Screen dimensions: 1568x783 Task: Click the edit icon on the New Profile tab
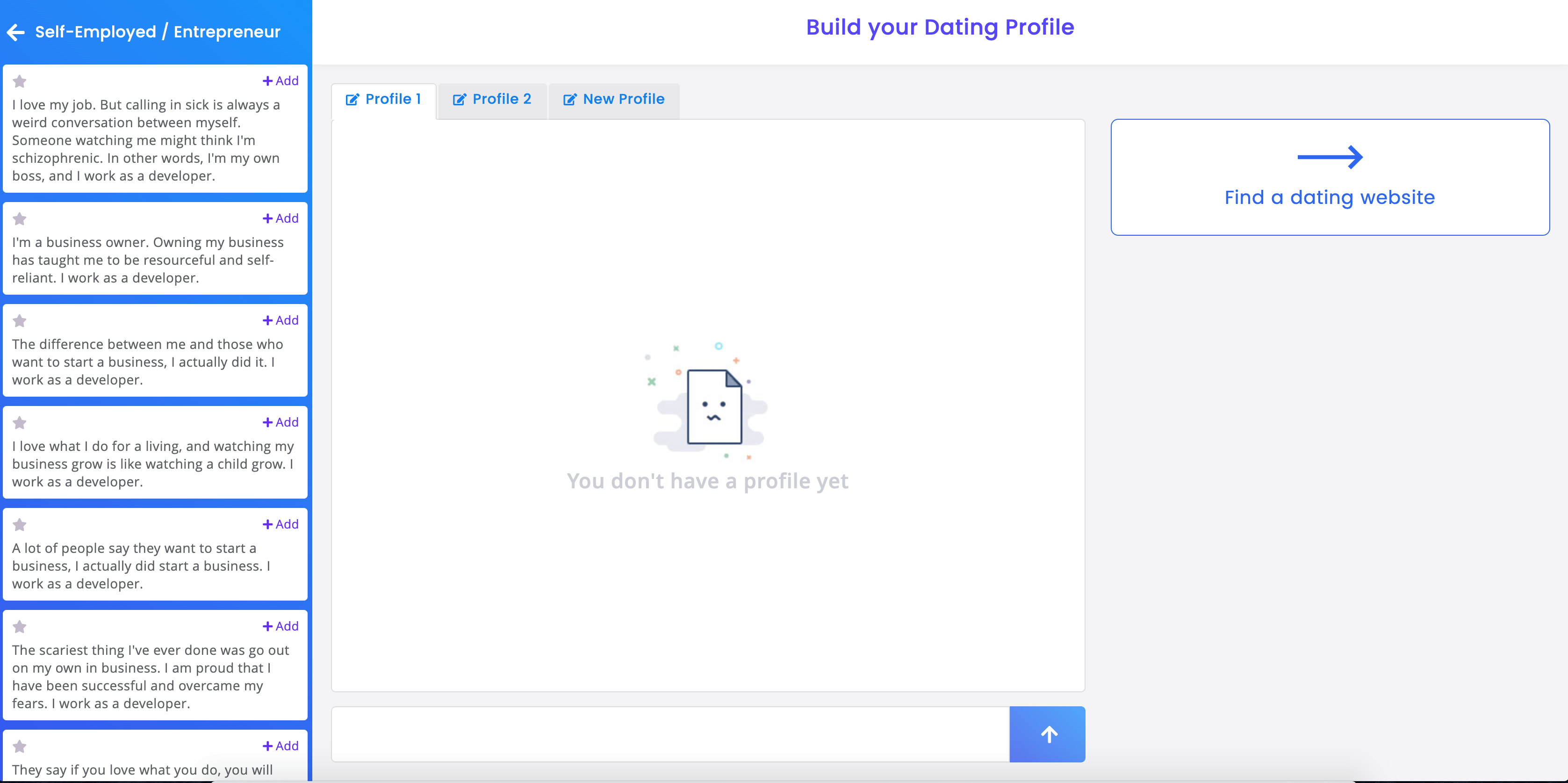click(570, 99)
